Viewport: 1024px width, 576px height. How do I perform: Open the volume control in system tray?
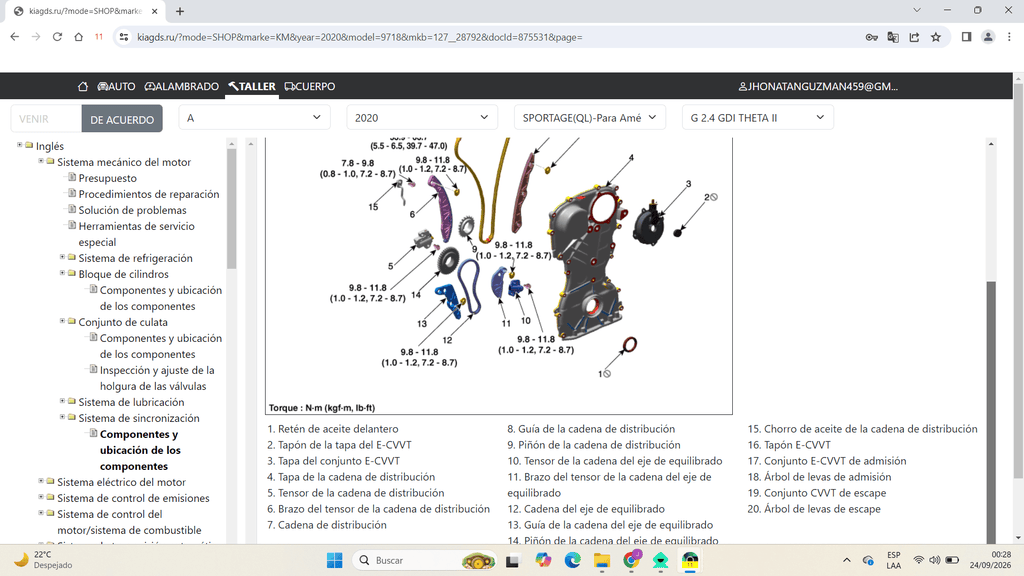pos(935,560)
